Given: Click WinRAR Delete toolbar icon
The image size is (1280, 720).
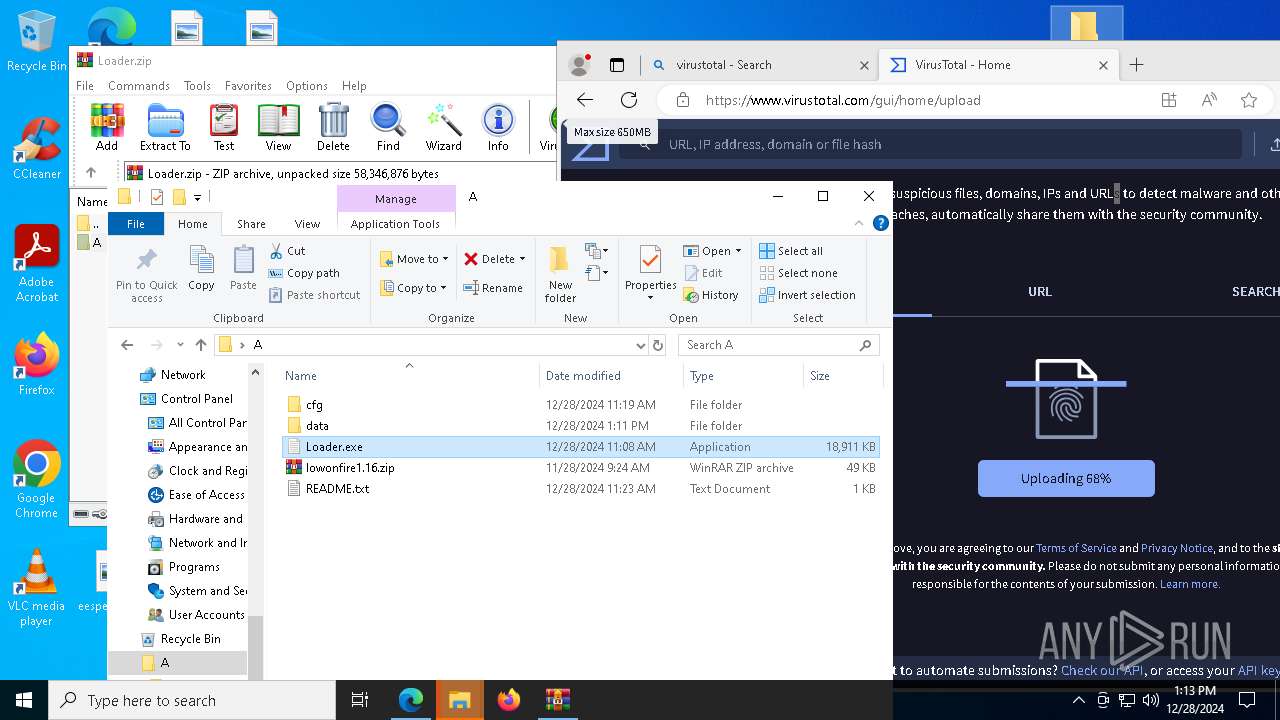Looking at the screenshot, I should click(x=333, y=127).
